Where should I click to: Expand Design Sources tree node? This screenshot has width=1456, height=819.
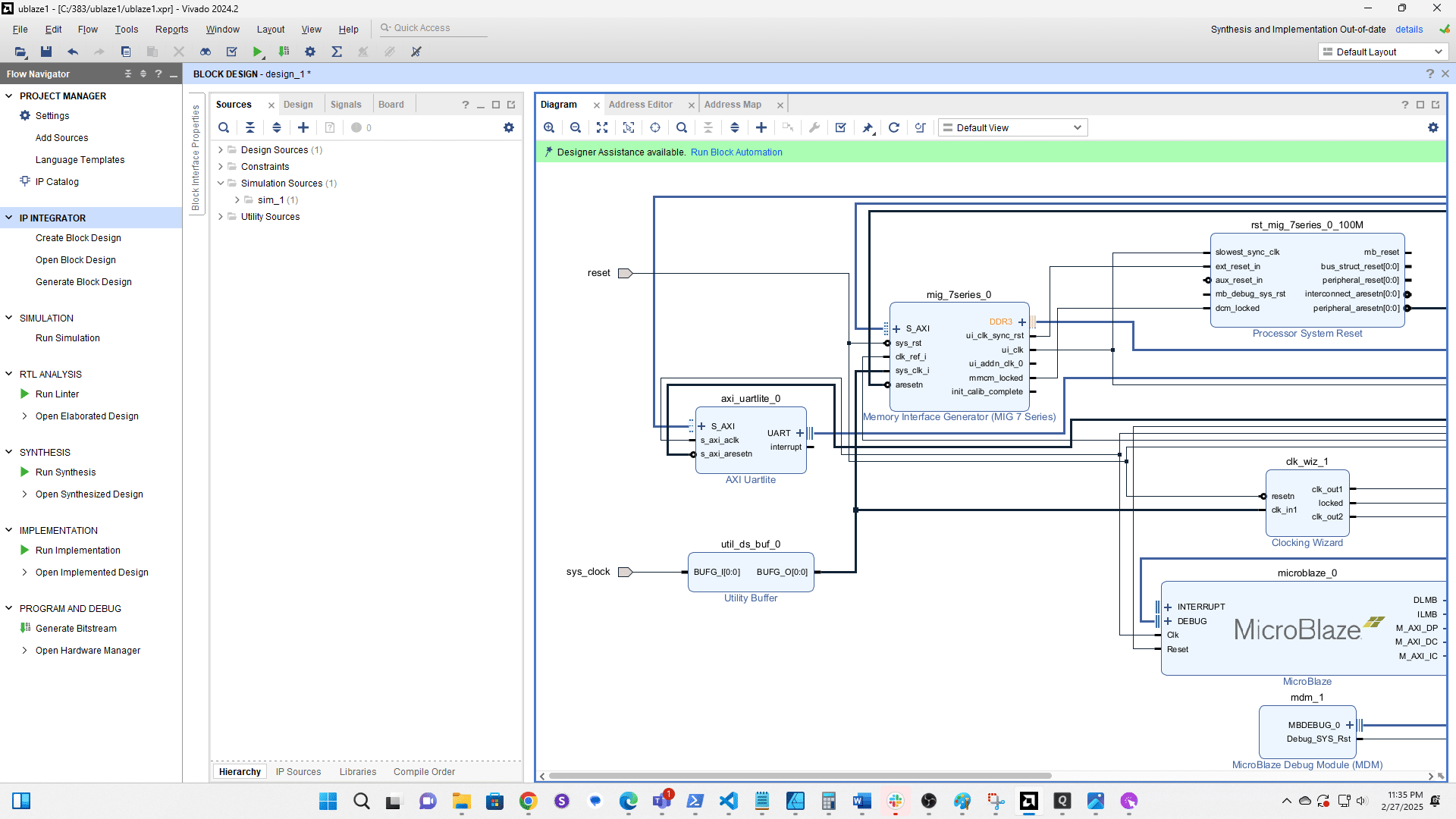coord(221,150)
